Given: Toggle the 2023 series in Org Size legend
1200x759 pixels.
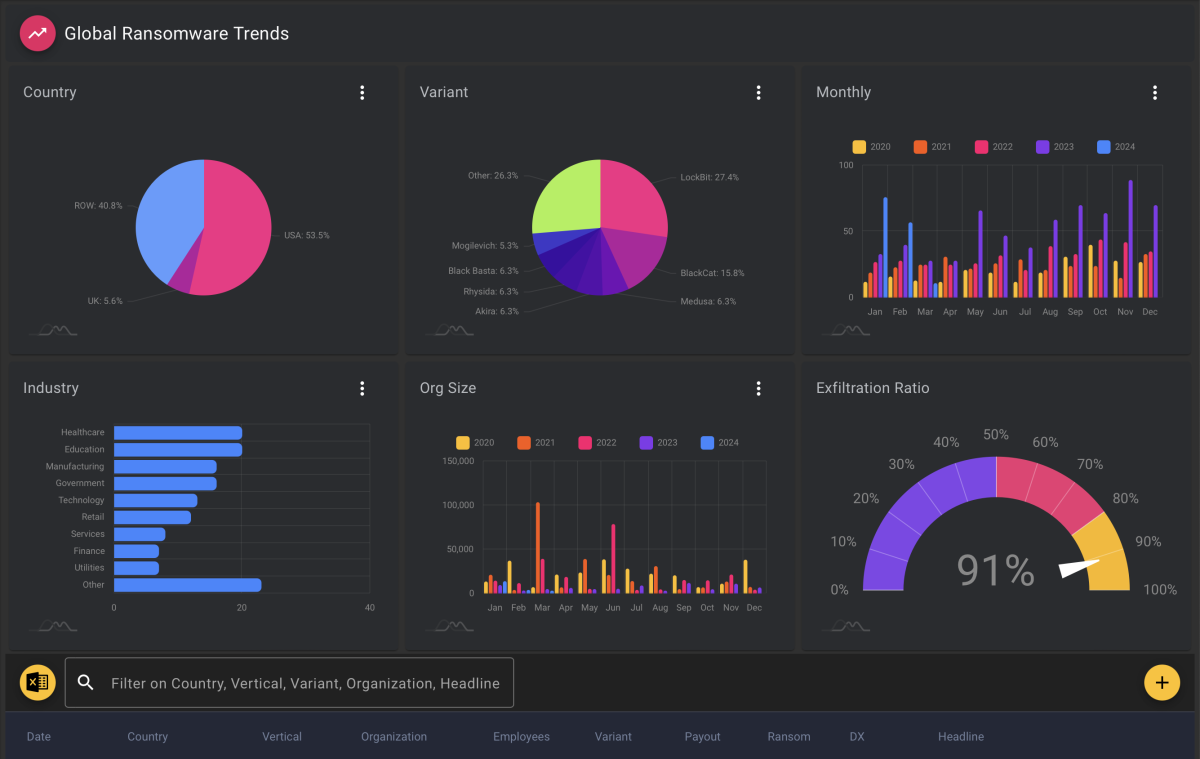Looking at the screenshot, I should 658,443.
